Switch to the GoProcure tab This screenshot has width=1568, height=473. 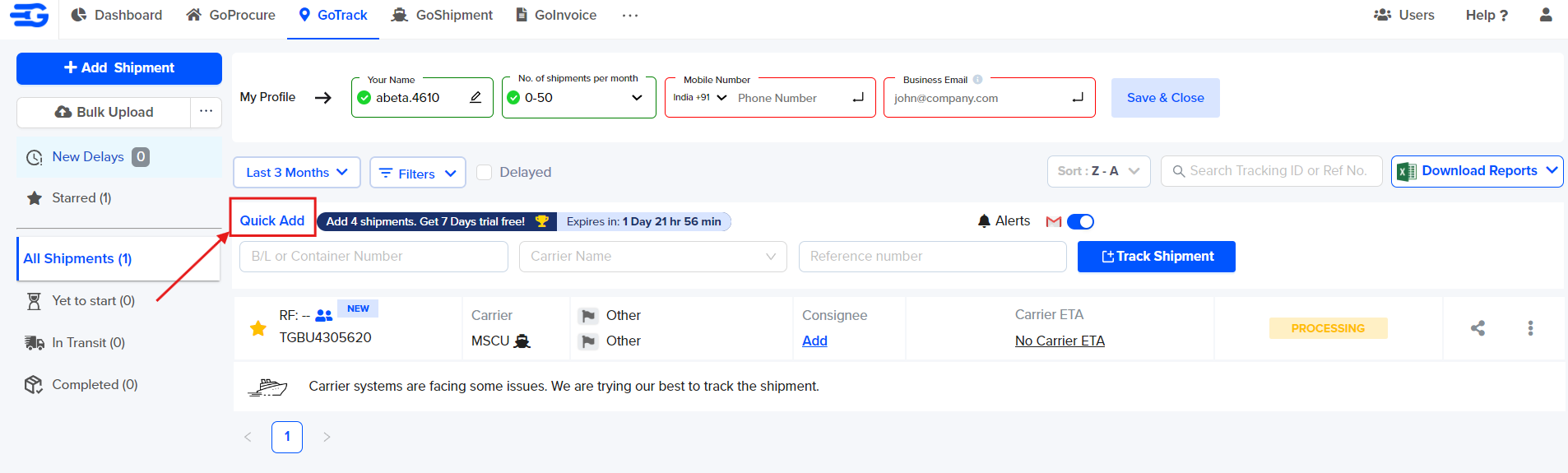(230, 15)
